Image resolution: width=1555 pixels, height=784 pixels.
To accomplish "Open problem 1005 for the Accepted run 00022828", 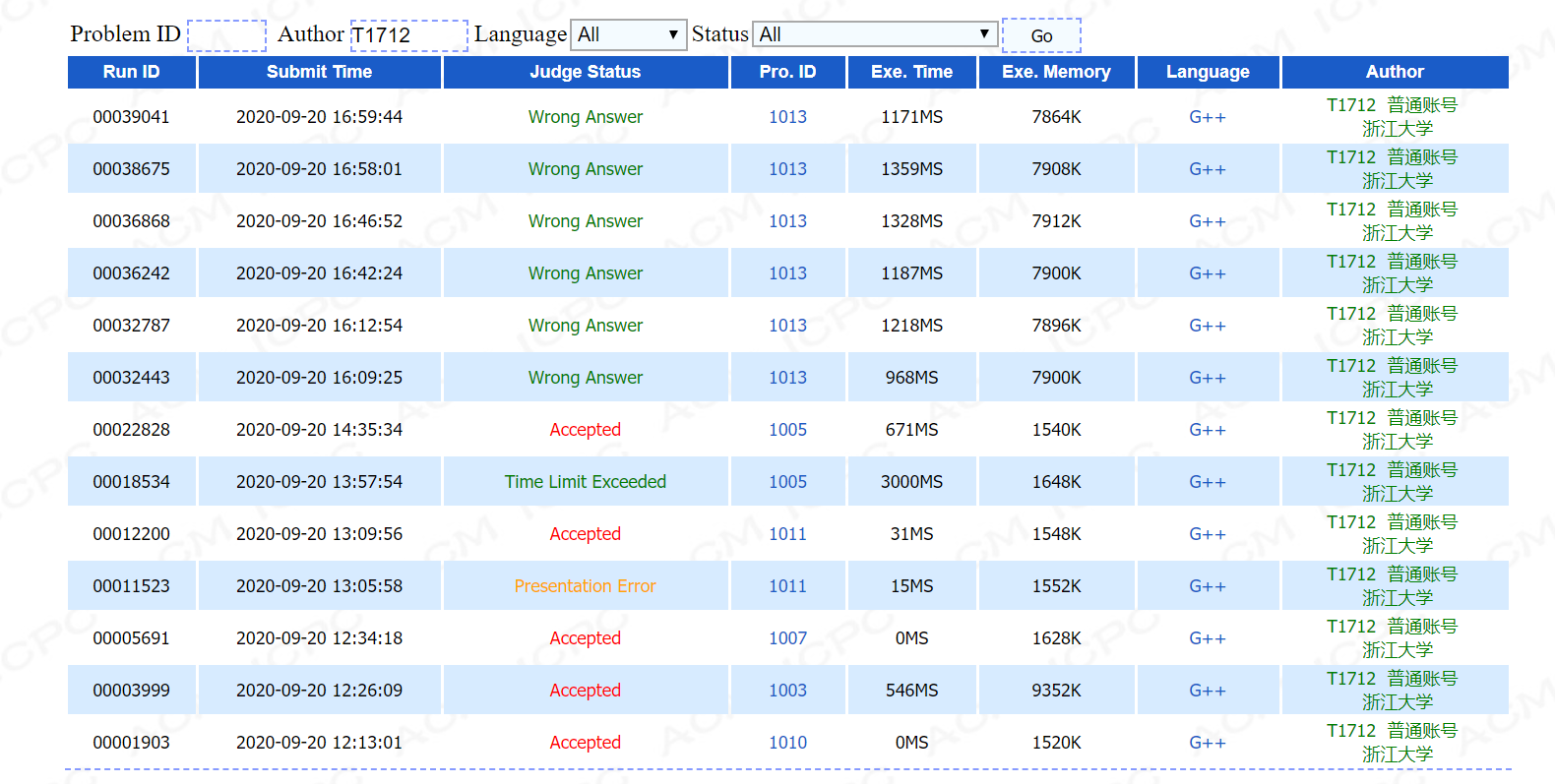I will pos(787,430).
